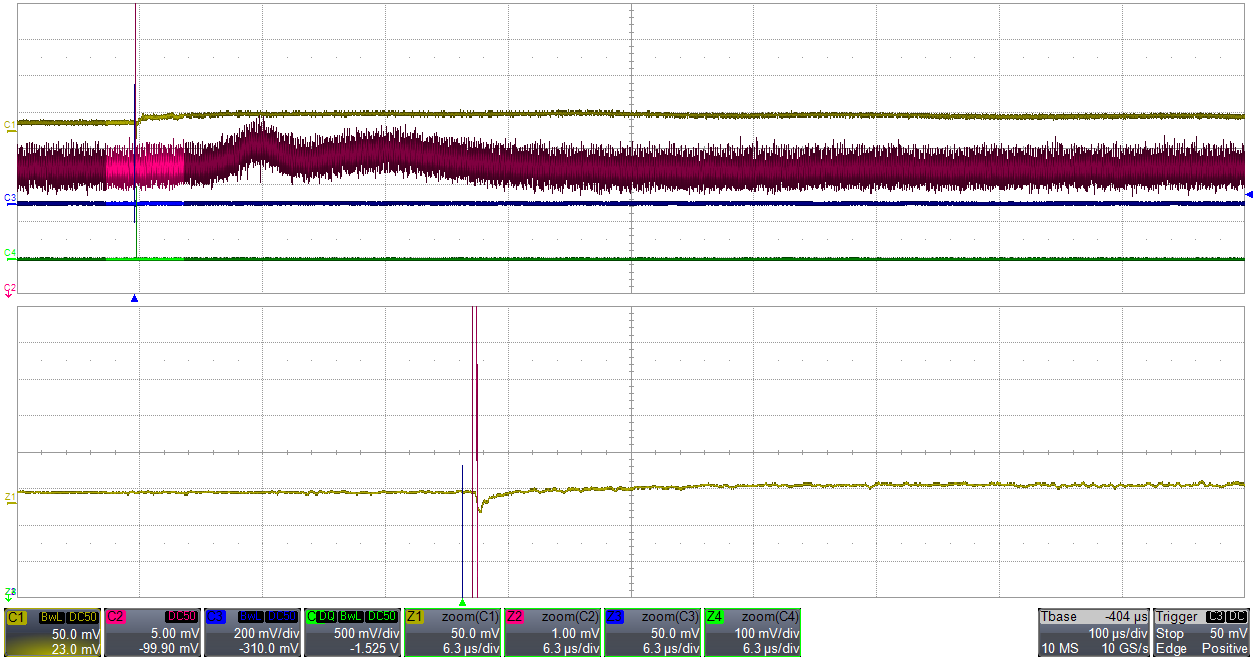The height and width of the screenshot is (658, 1255).
Task: Select the green zoom position marker below lower grid
Action: click(x=462, y=602)
